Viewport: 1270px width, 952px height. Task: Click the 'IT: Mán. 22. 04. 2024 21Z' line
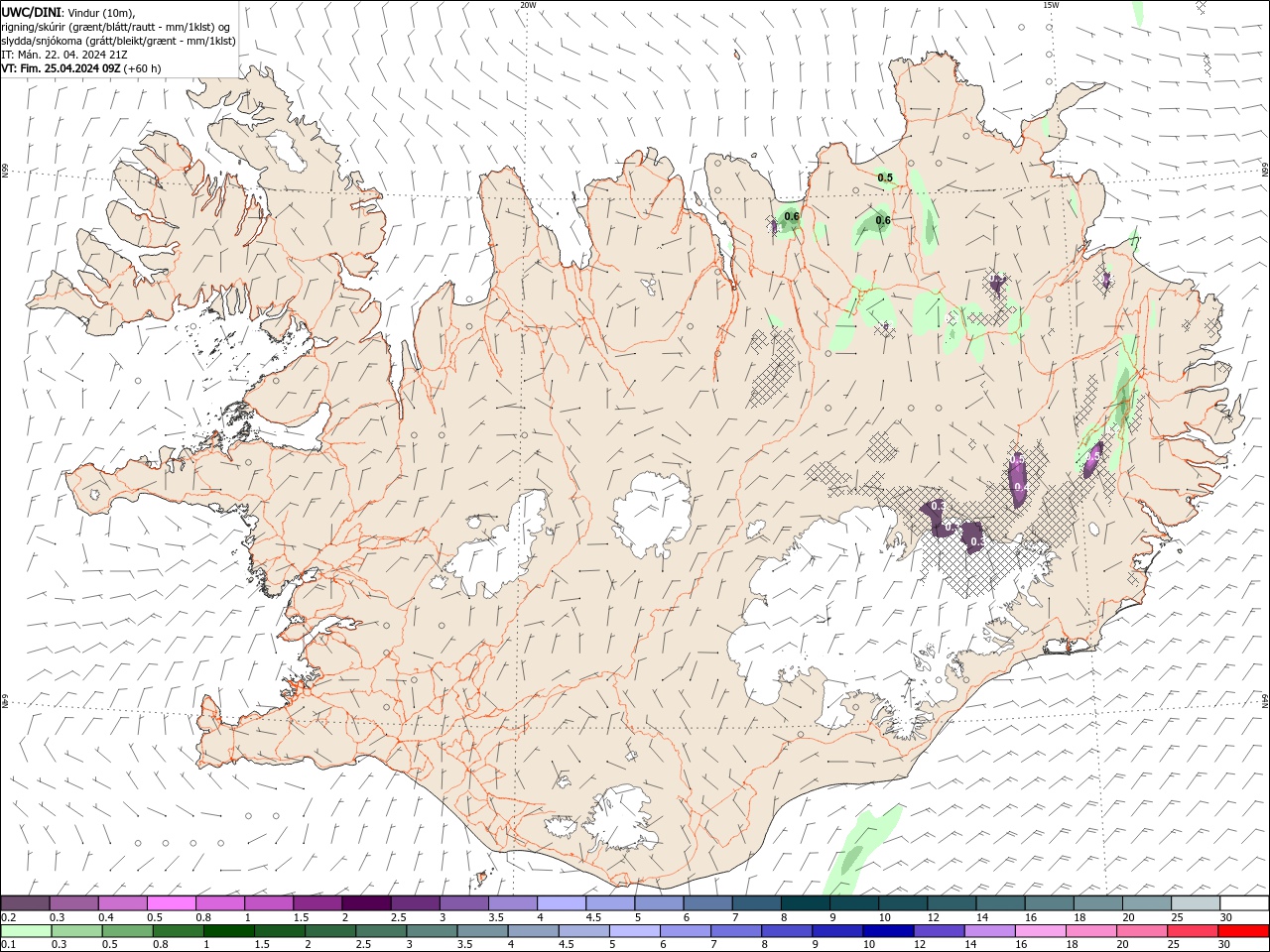click(x=63, y=55)
